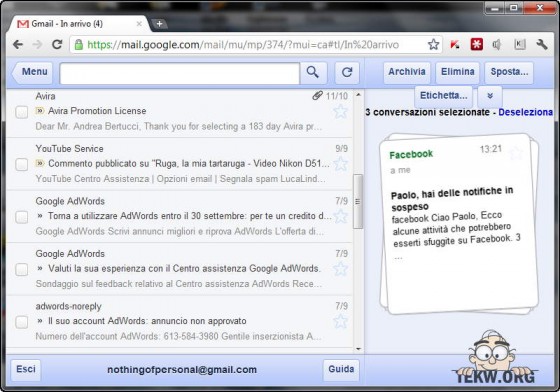Viewport: 560px width, 392px height.
Task: Click the nothingofpersonal@gmail.com account text
Action: click(x=182, y=370)
